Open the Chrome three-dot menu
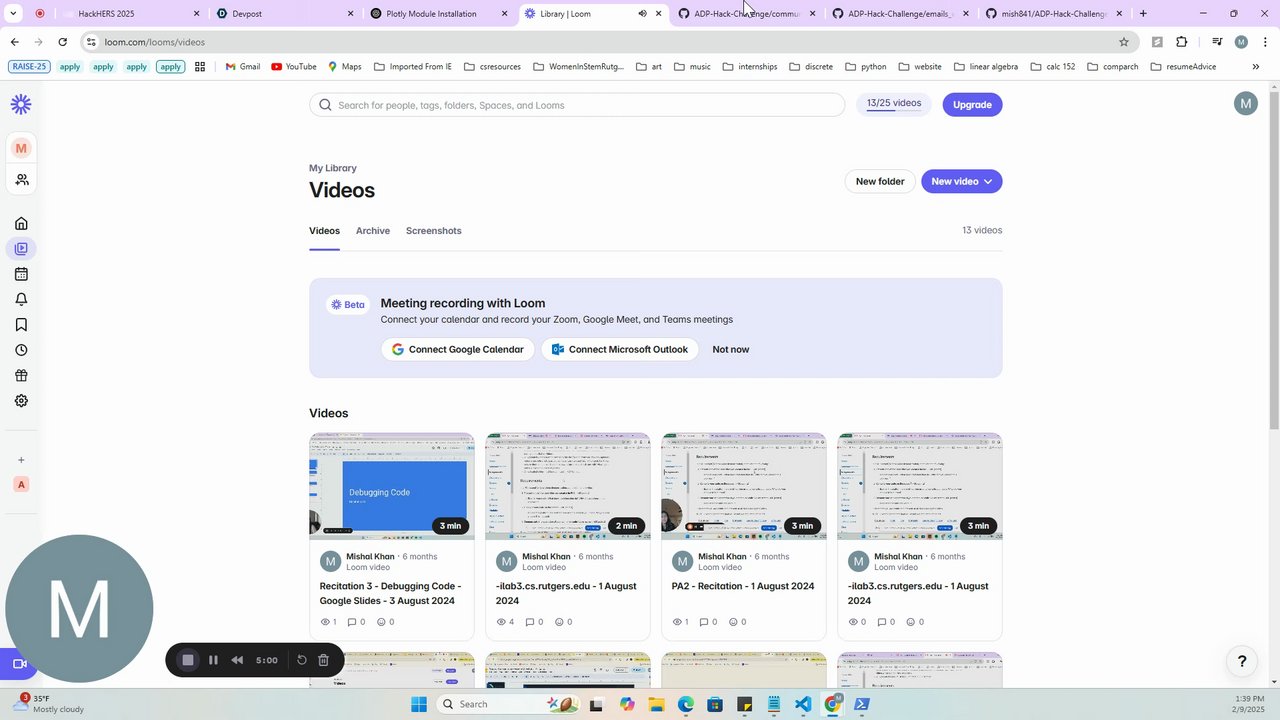The image size is (1280, 720). point(1264,42)
